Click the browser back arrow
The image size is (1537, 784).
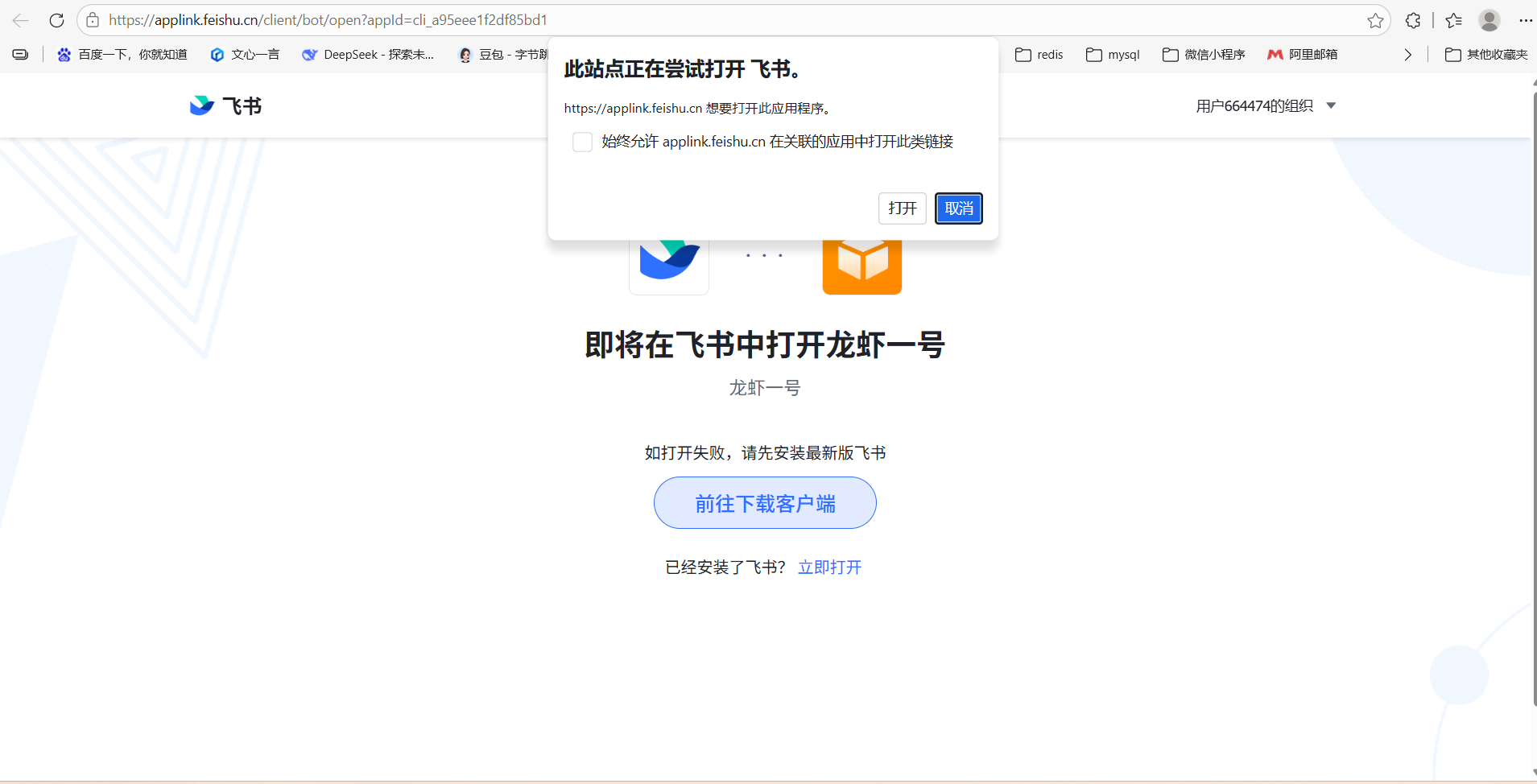tap(21, 20)
